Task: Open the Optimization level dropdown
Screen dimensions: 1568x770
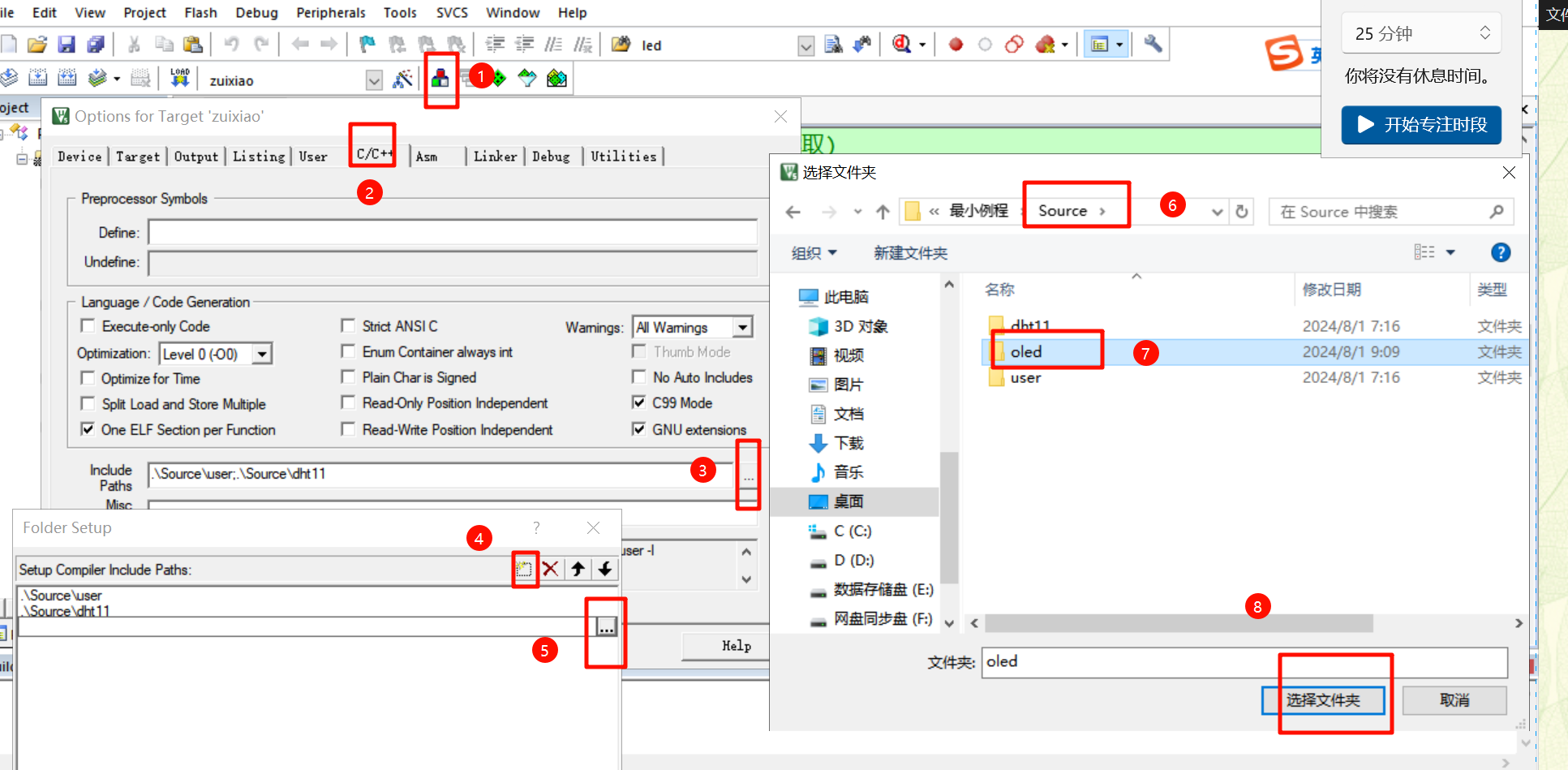Action: tap(262, 354)
